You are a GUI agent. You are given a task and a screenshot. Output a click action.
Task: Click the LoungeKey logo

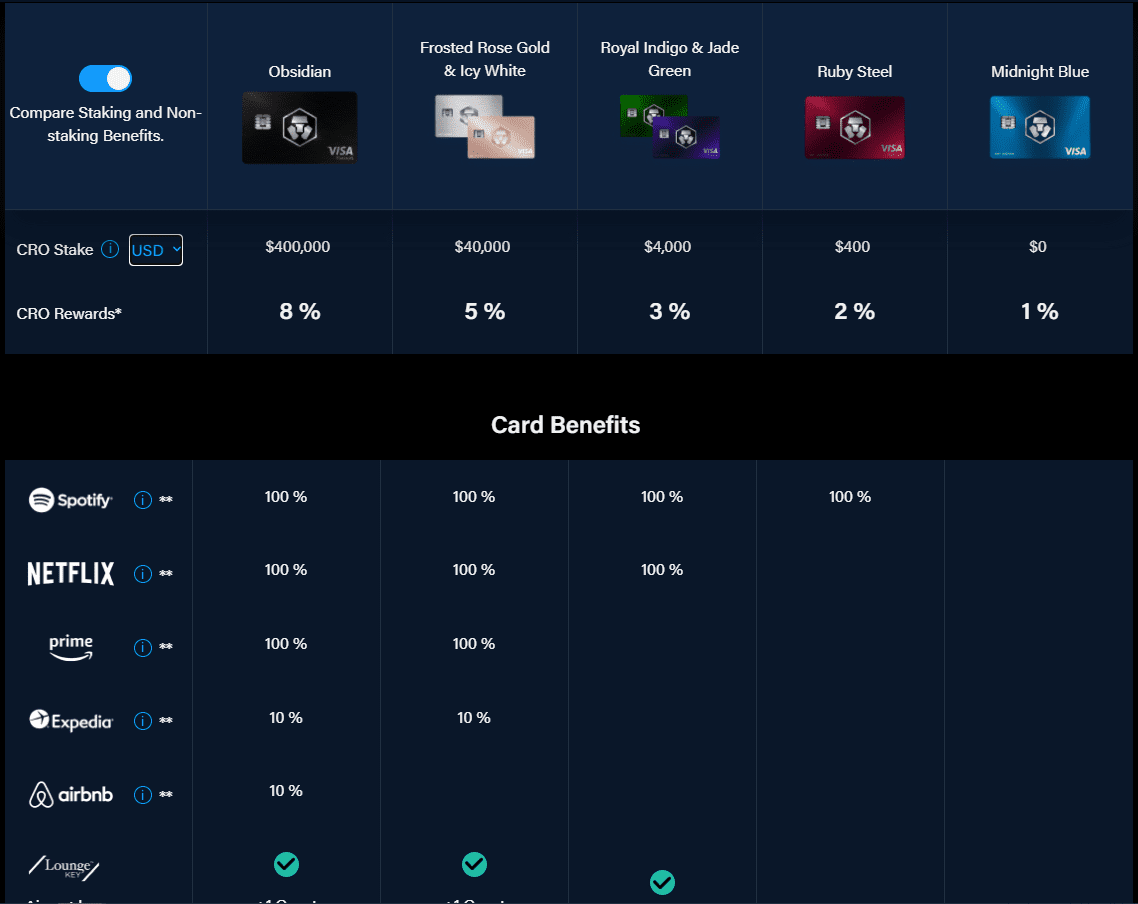64,867
